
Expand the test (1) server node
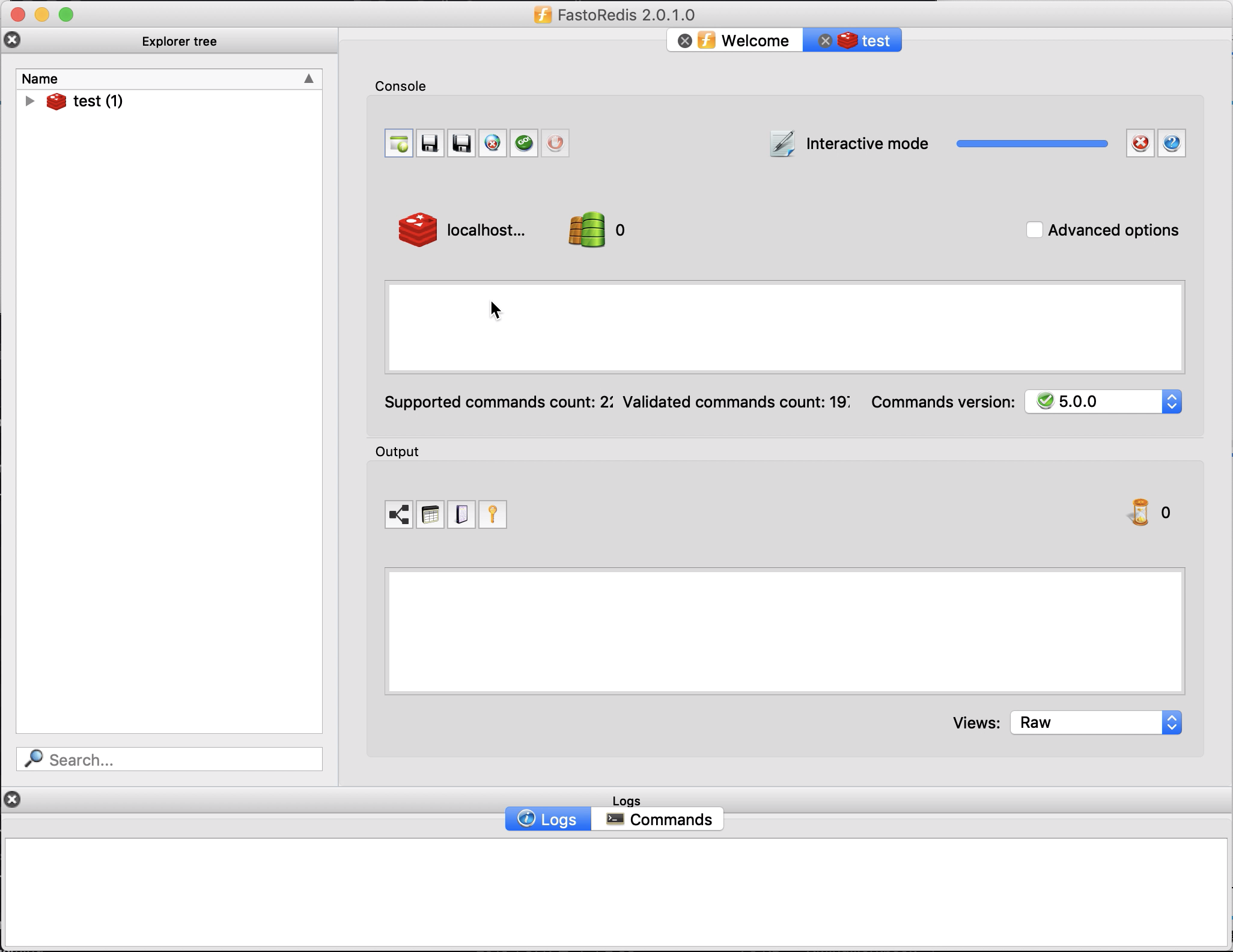(29, 101)
